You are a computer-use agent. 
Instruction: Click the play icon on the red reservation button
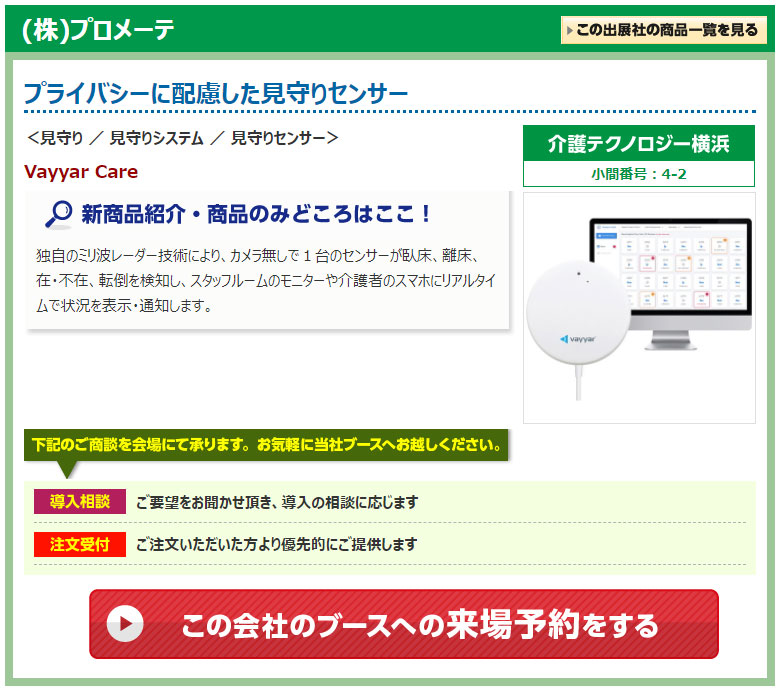[x=125, y=624]
